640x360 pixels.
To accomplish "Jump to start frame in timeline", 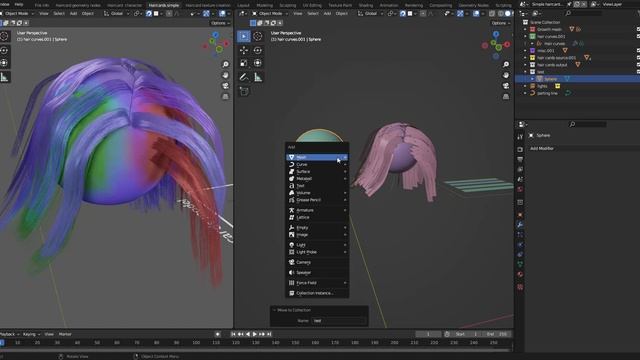I will [x=233, y=334].
